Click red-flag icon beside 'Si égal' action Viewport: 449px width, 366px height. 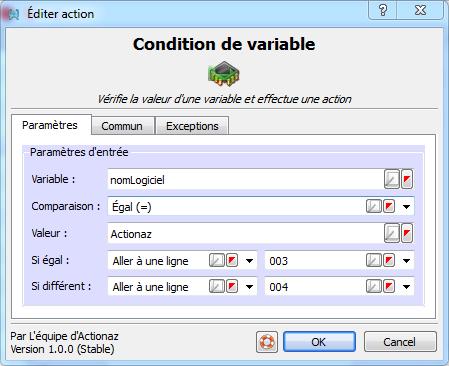232,260
